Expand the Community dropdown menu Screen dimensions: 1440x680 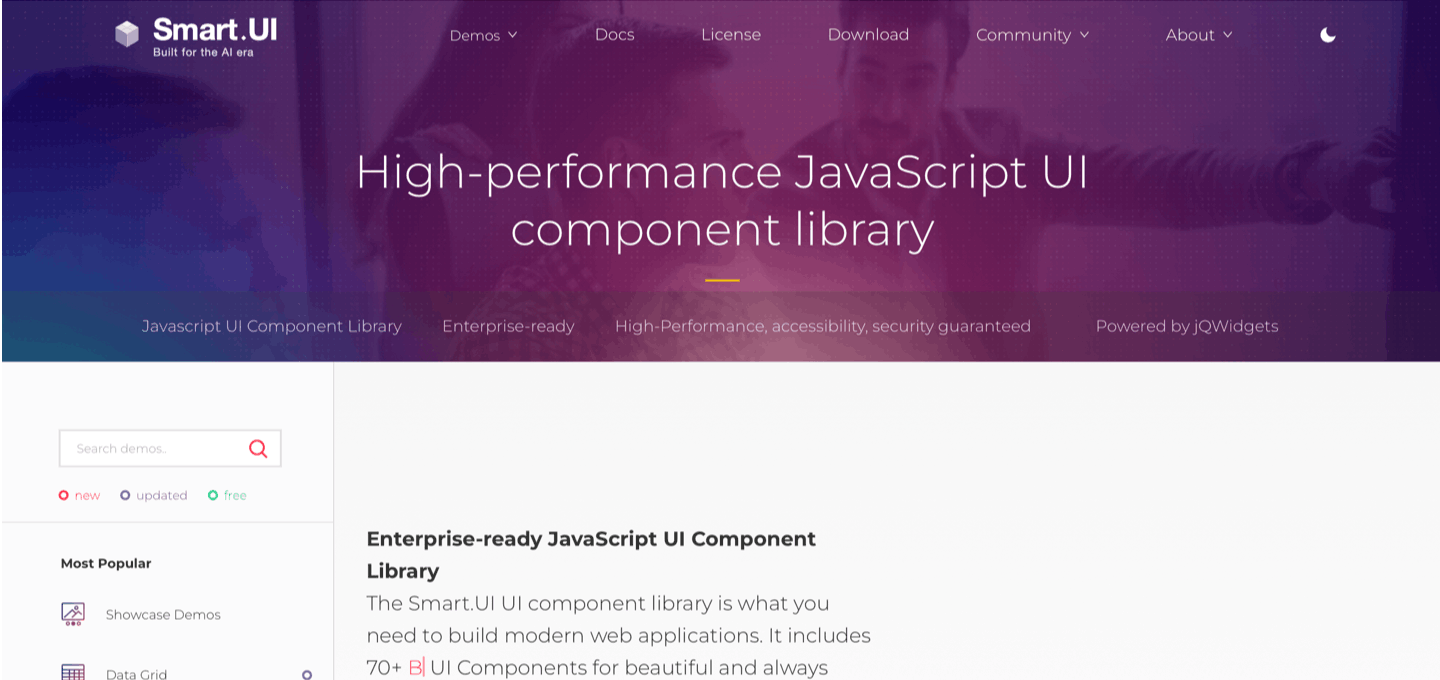[1032, 35]
